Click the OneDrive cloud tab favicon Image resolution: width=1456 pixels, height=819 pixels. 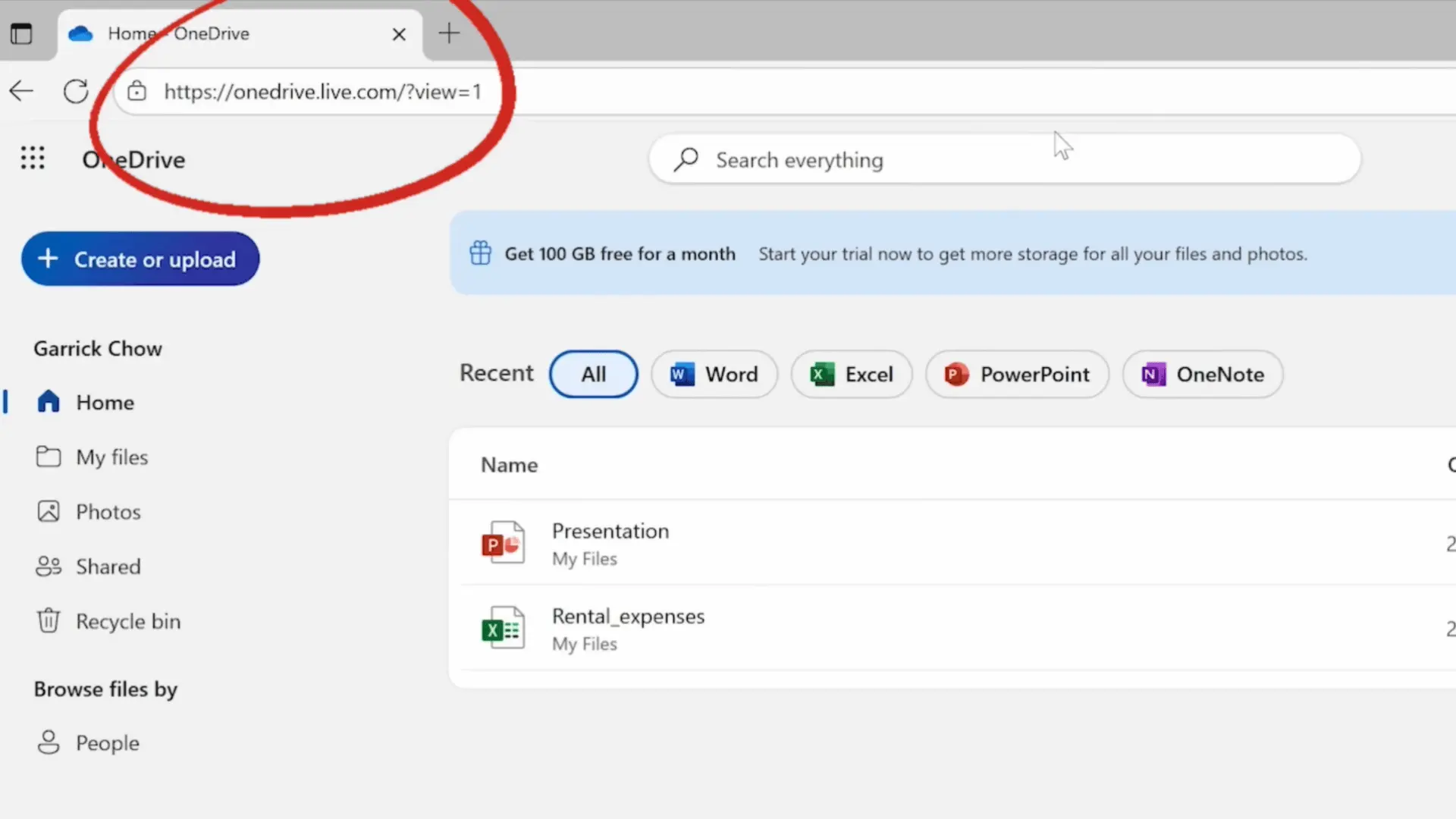pyautogui.click(x=80, y=33)
